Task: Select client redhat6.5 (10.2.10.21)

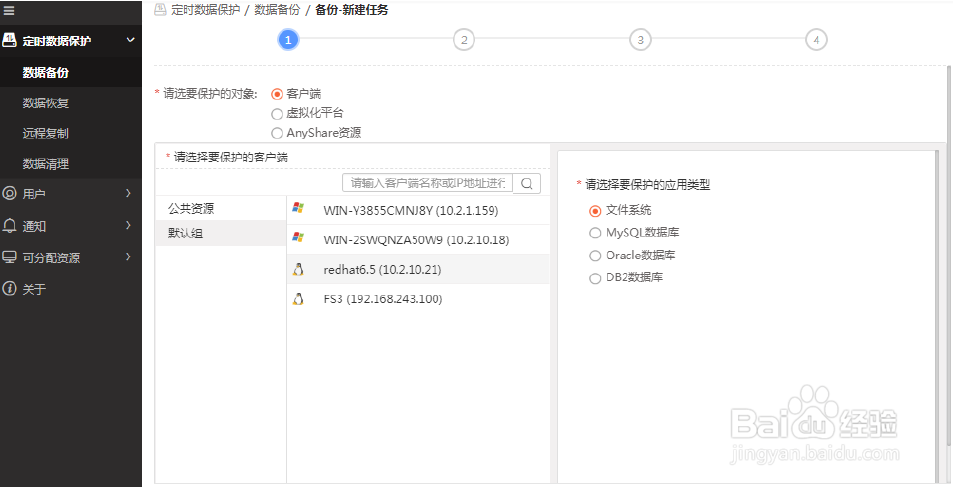Action: [418, 269]
